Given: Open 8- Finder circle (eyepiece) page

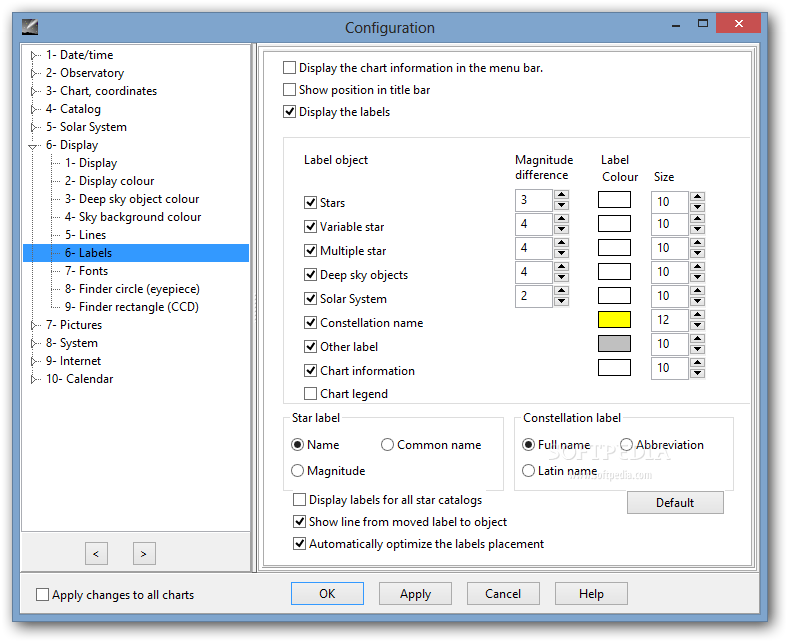Looking at the screenshot, I should (x=132, y=289).
